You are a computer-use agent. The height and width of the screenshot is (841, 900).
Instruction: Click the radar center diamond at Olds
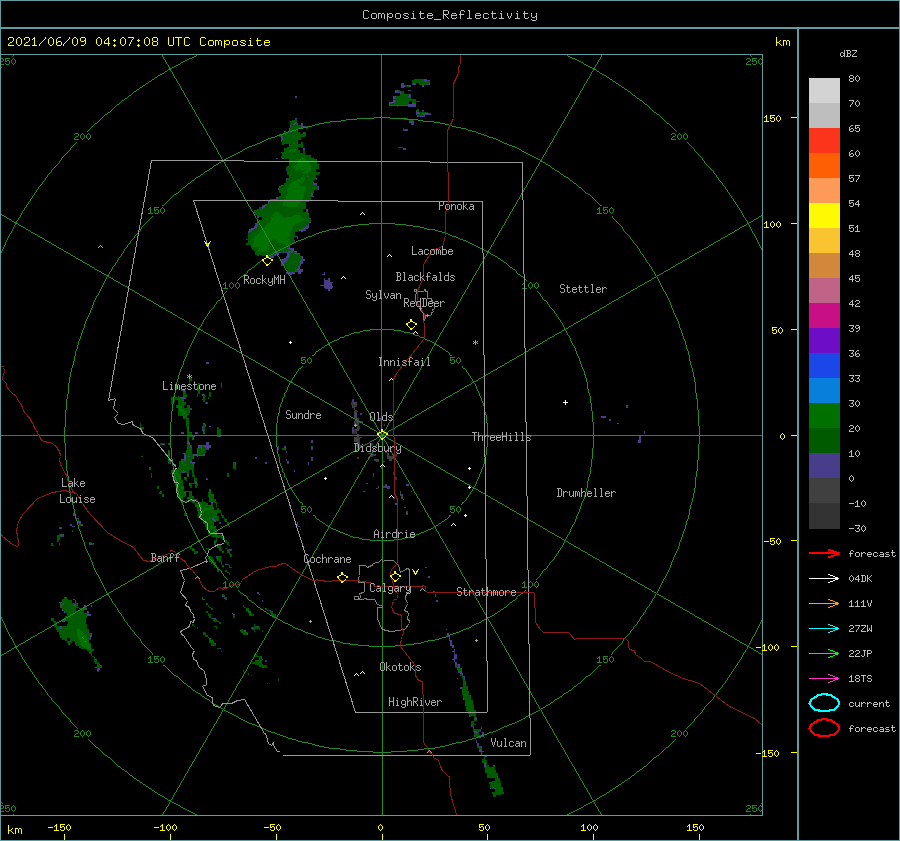click(382, 435)
